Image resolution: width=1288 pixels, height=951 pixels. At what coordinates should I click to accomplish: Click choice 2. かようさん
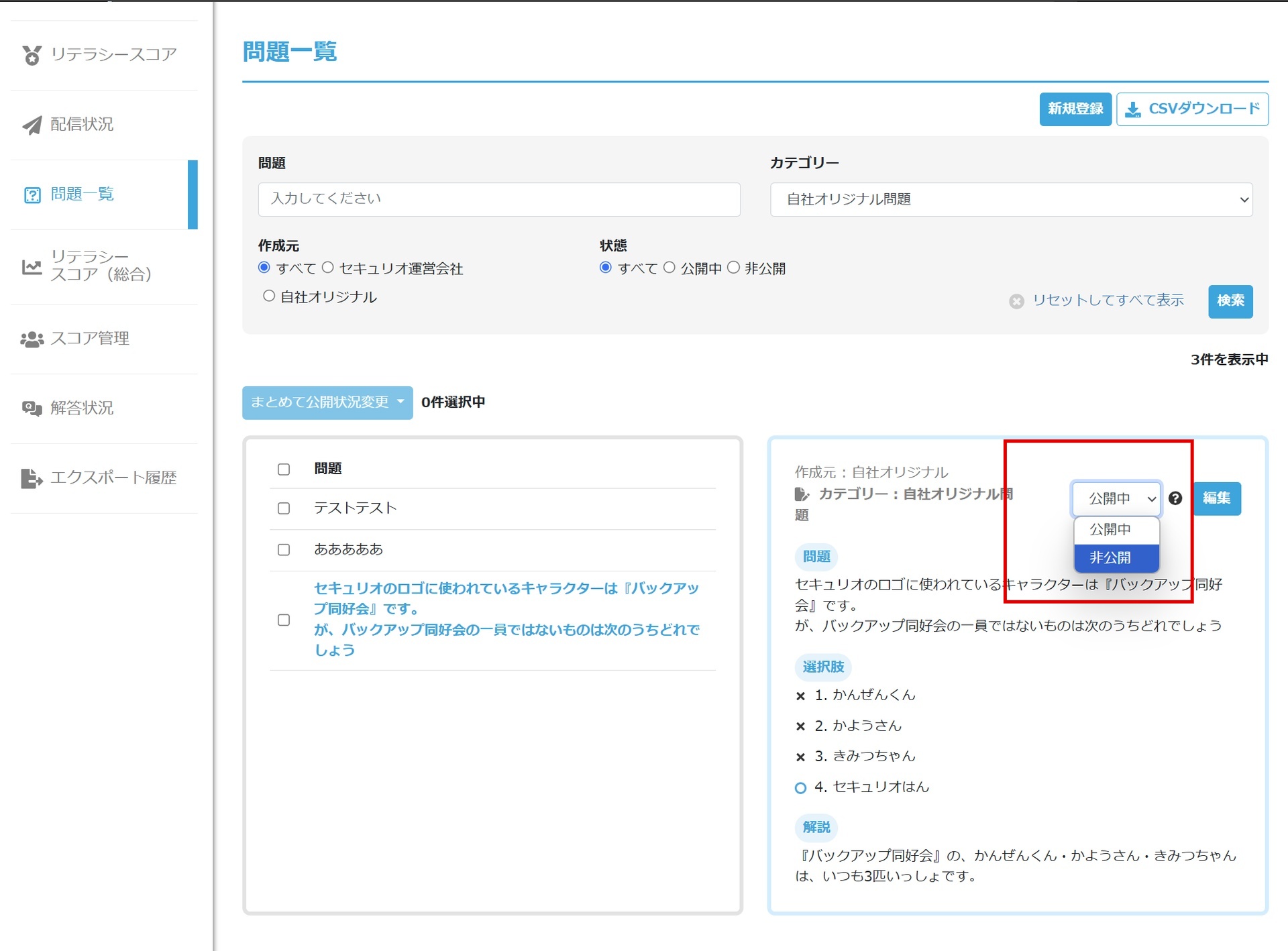(x=858, y=726)
